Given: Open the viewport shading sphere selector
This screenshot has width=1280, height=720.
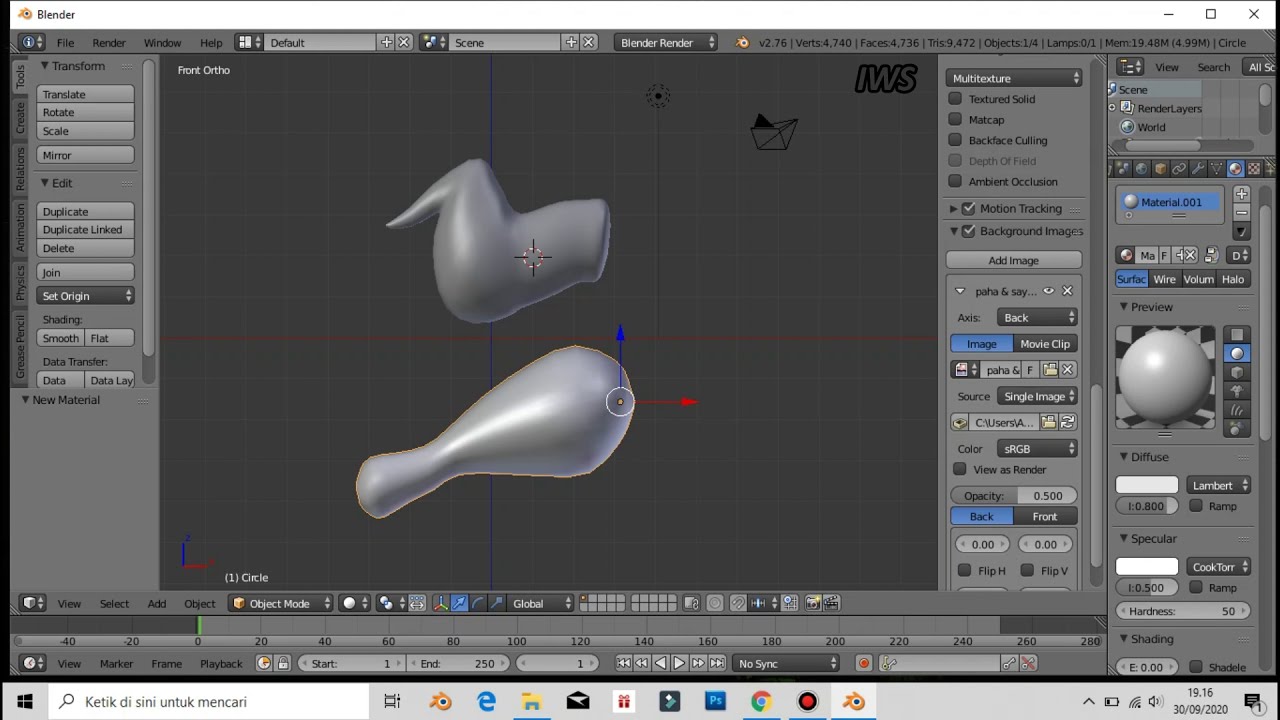Looking at the screenshot, I should [x=355, y=603].
